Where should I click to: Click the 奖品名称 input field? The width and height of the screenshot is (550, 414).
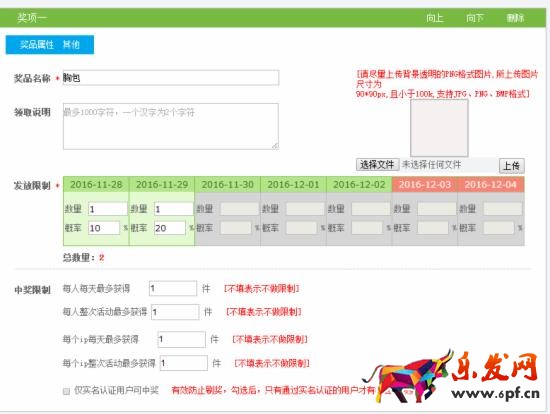(x=171, y=78)
